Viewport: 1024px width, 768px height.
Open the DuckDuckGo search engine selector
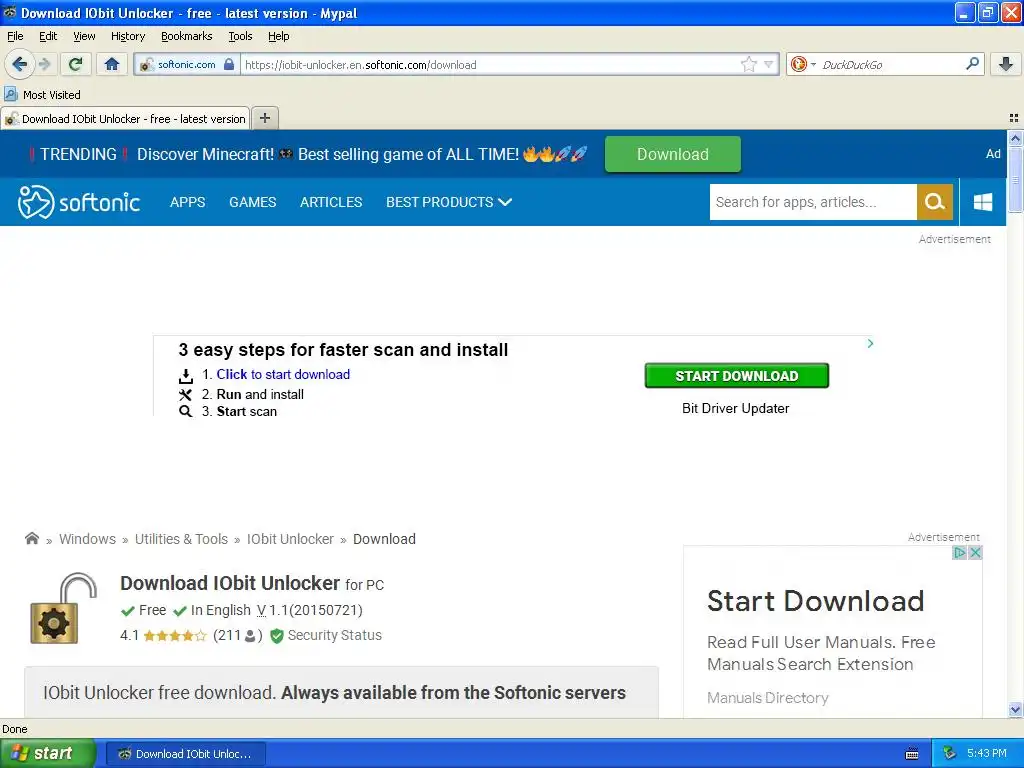[x=803, y=64]
